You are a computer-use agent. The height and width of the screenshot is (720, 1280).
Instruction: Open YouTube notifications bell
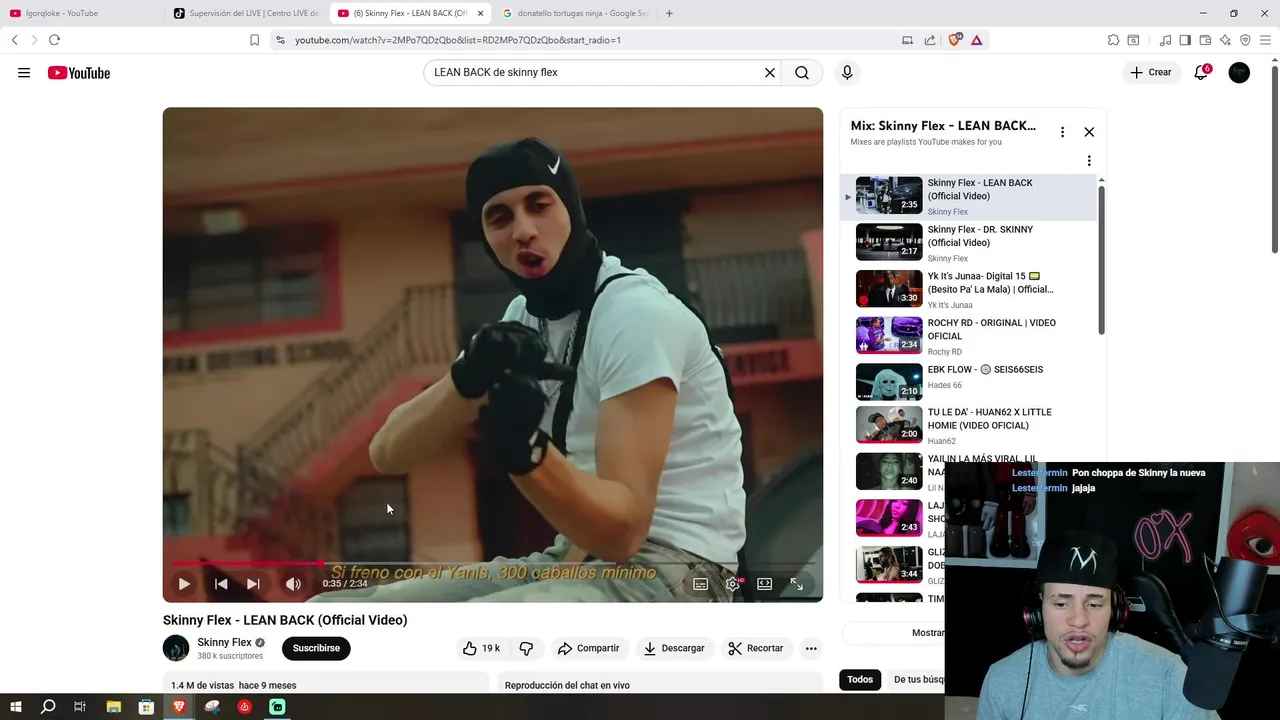click(1201, 72)
